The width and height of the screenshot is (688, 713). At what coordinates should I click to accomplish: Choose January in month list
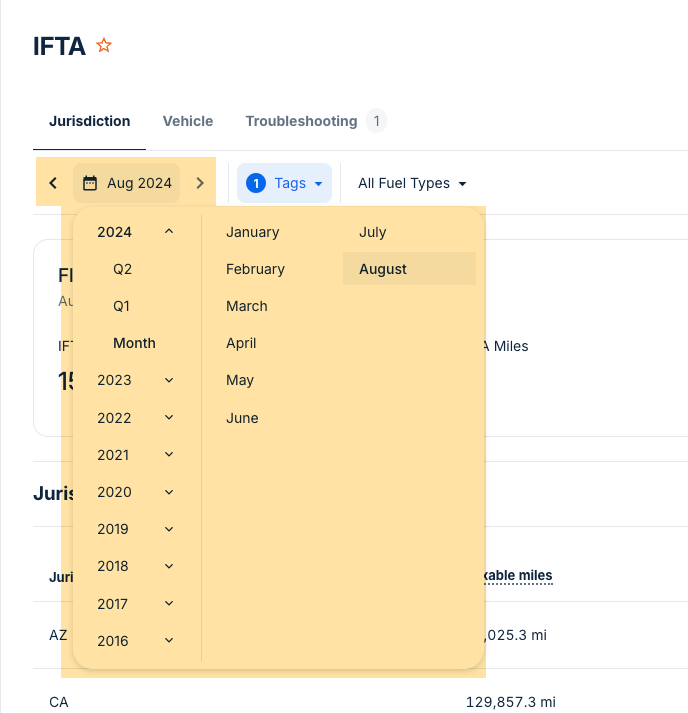point(253,232)
